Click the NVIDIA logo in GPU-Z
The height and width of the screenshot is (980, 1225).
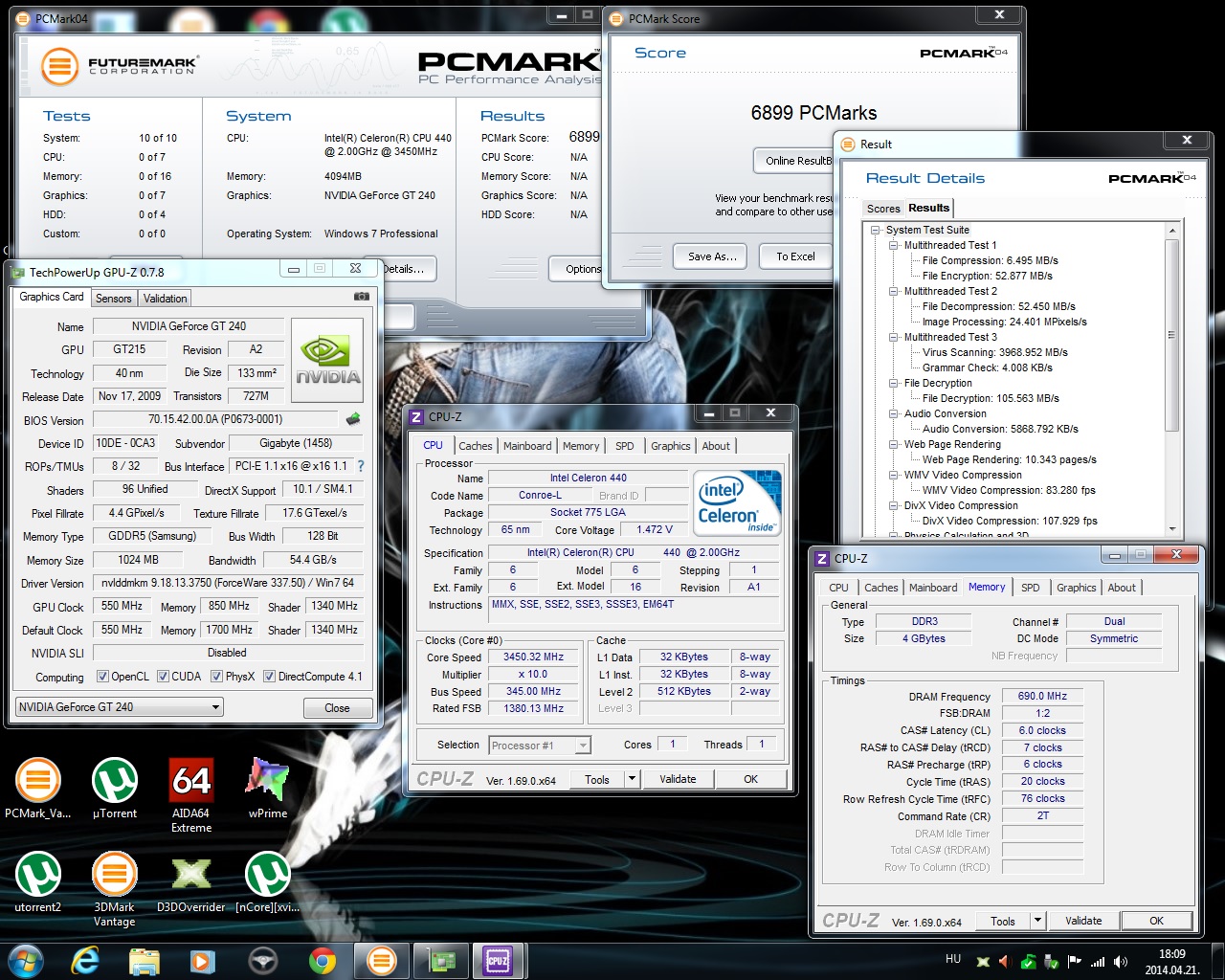[327, 361]
